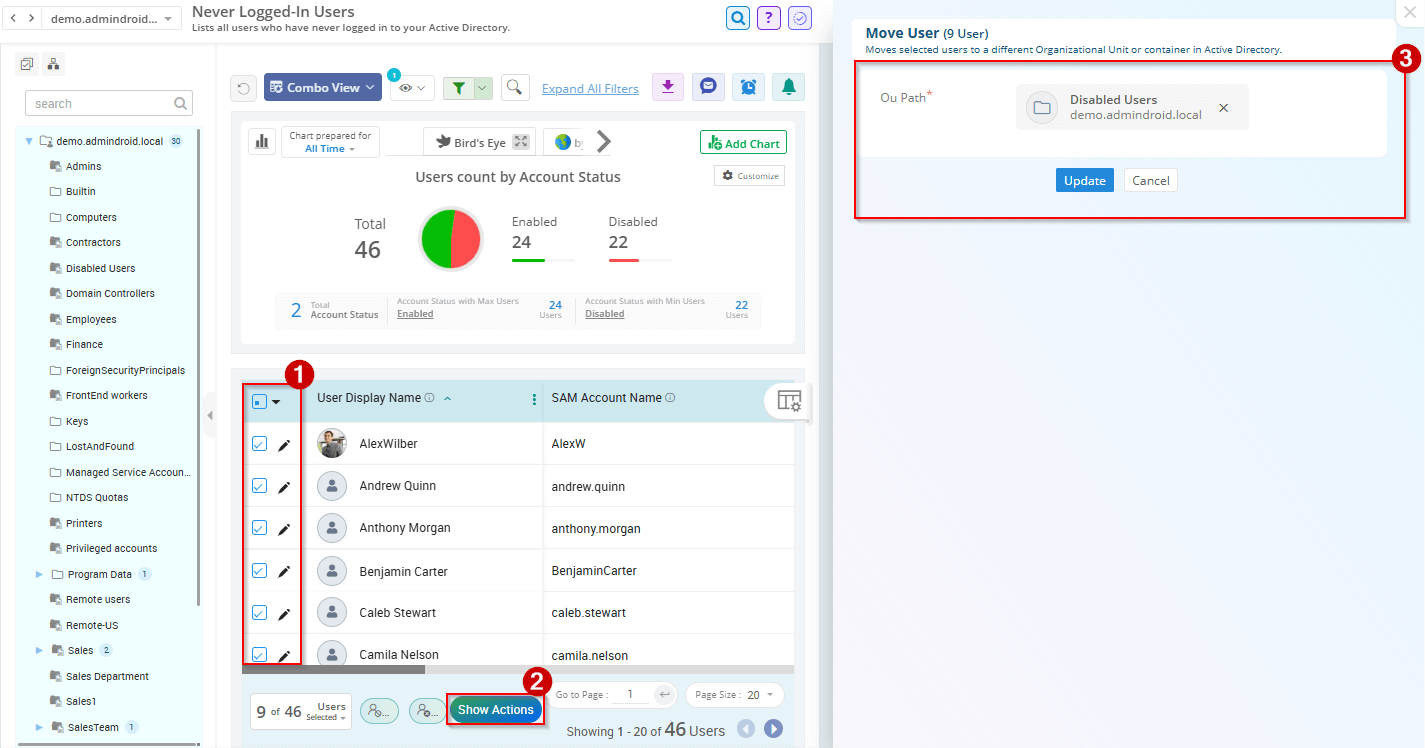The height and width of the screenshot is (748, 1425).
Task: Toggle the select-all checkbox in table header
Action: pyautogui.click(x=259, y=401)
